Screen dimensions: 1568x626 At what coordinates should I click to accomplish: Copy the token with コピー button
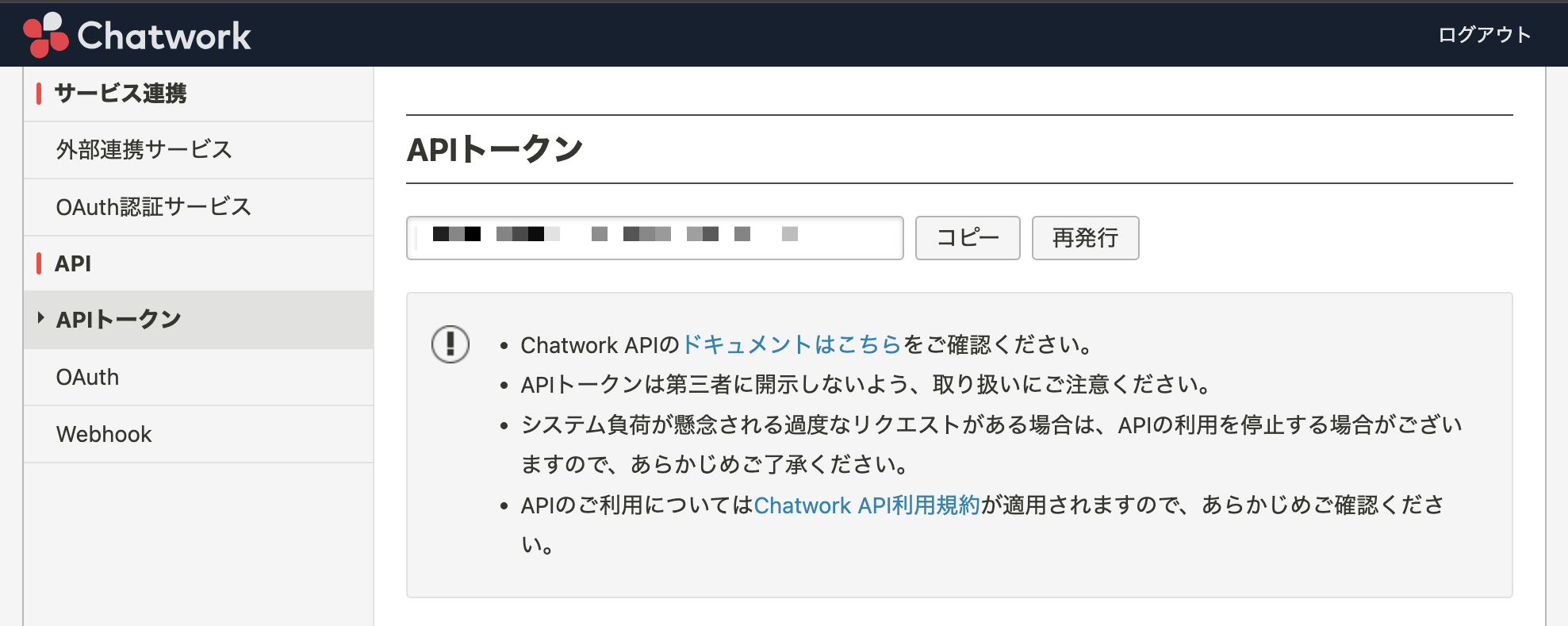968,237
